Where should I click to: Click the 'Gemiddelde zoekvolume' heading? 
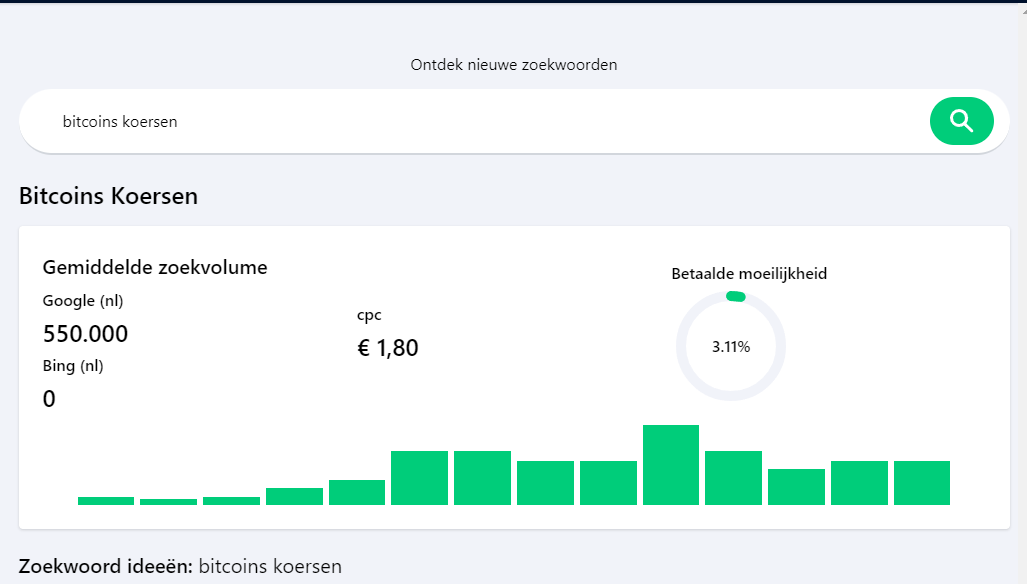(155, 267)
